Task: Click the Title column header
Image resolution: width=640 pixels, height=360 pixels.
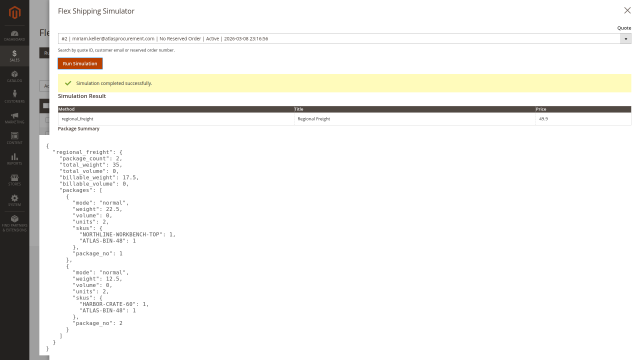Action: tap(415, 109)
